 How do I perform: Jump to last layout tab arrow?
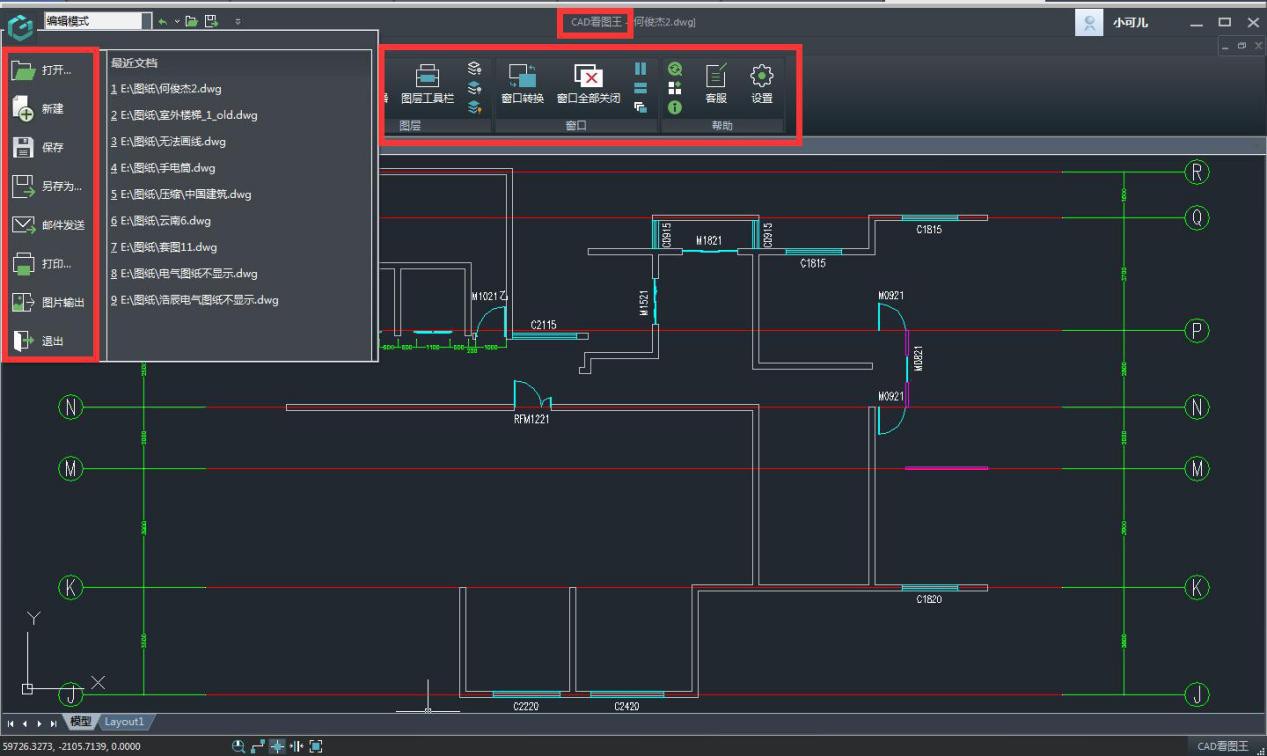click(53, 723)
